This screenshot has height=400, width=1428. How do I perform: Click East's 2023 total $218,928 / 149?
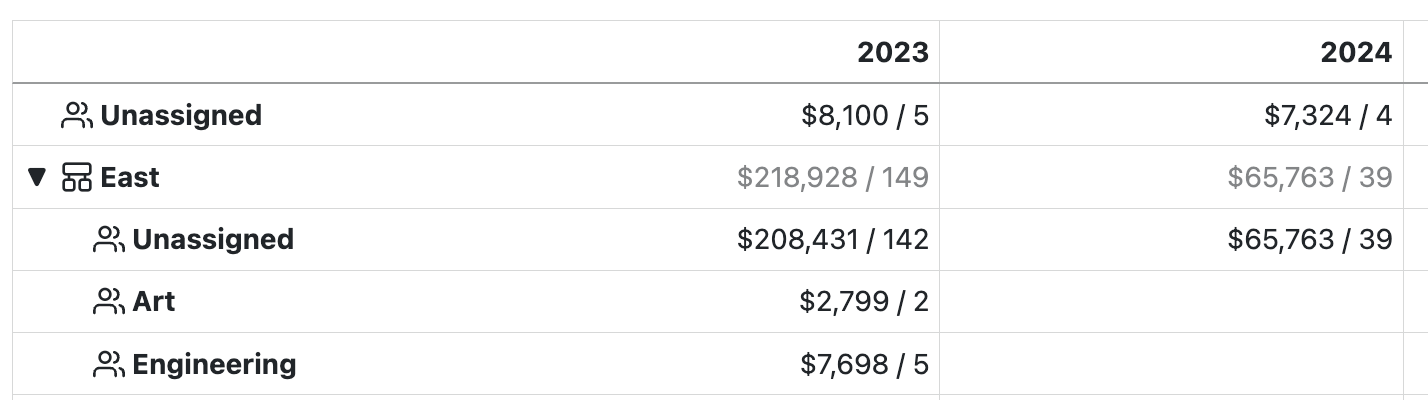832,178
